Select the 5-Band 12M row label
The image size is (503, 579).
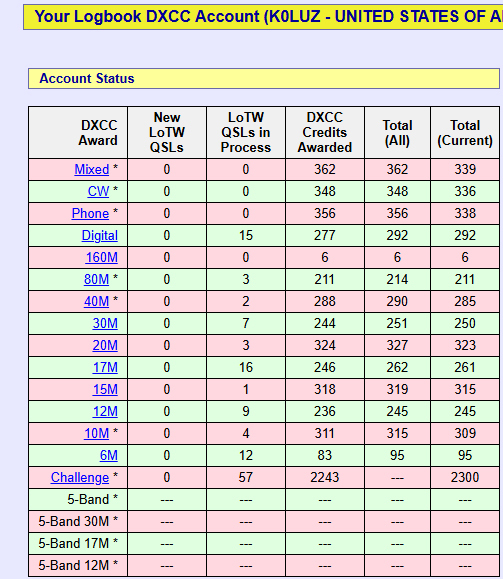click(x=78, y=565)
